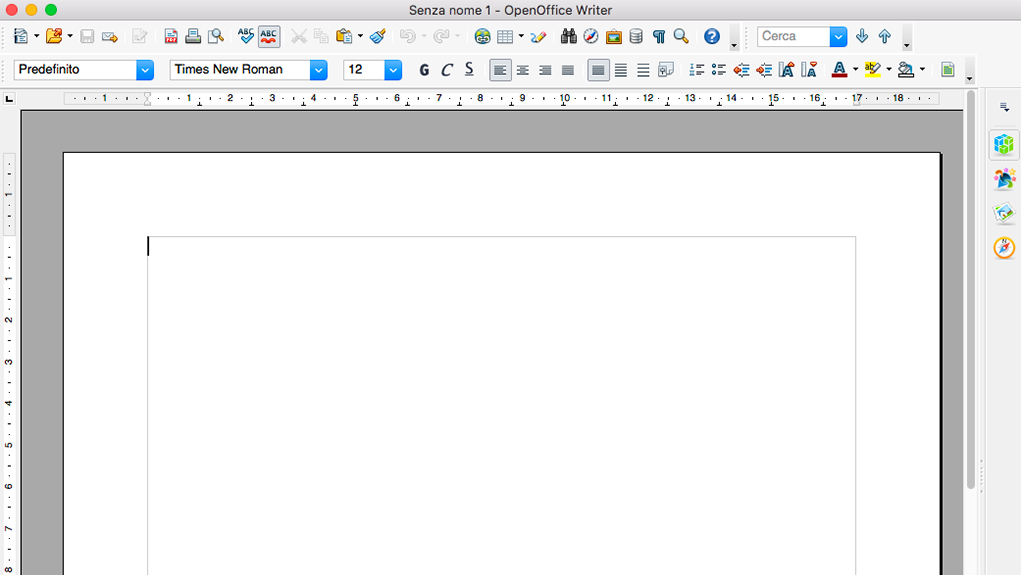Image resolution: width=1021 pixels, height=575 pixels.
Task: Open Find and Replace binoculars icon
Action: click(x=568, y=36)
